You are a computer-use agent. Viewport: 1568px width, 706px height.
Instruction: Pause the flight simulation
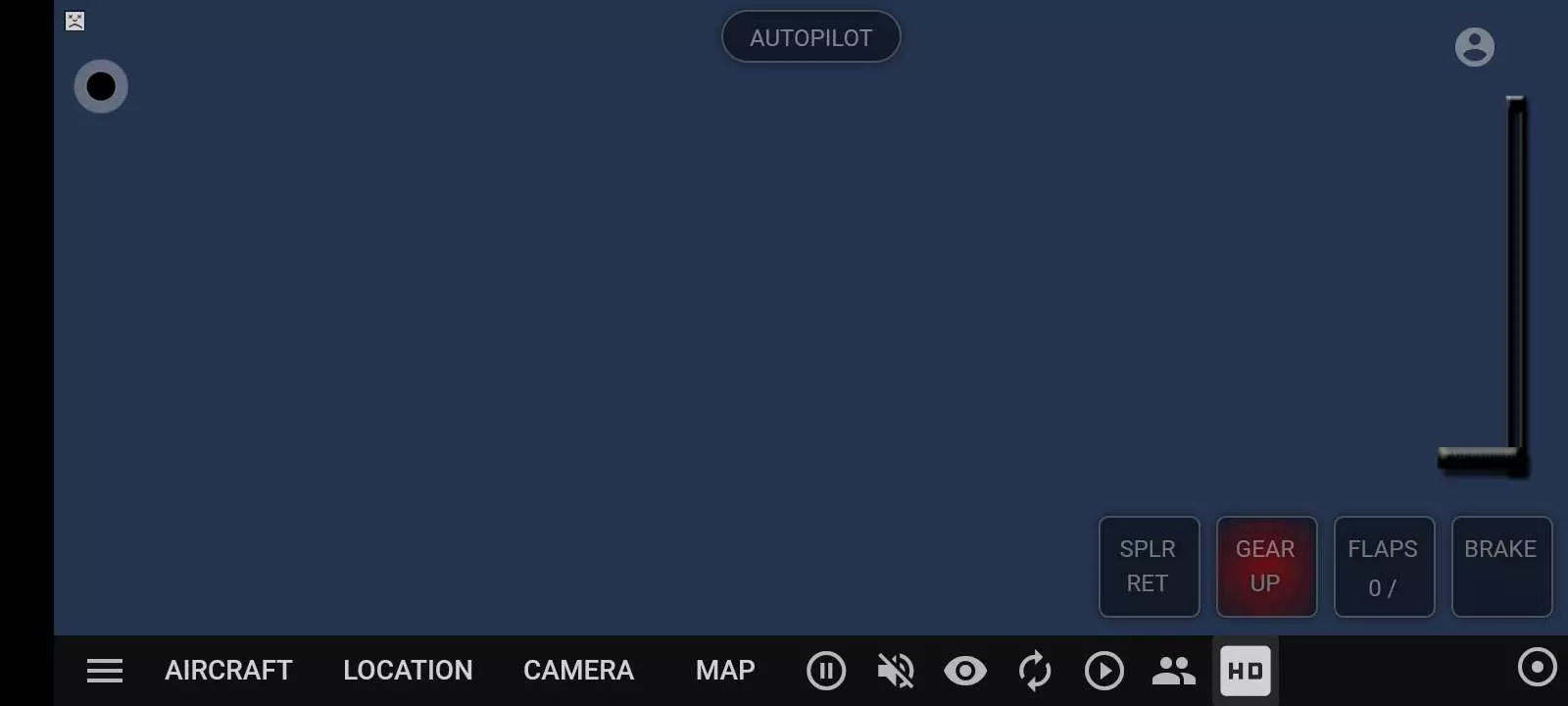[826, 671]
